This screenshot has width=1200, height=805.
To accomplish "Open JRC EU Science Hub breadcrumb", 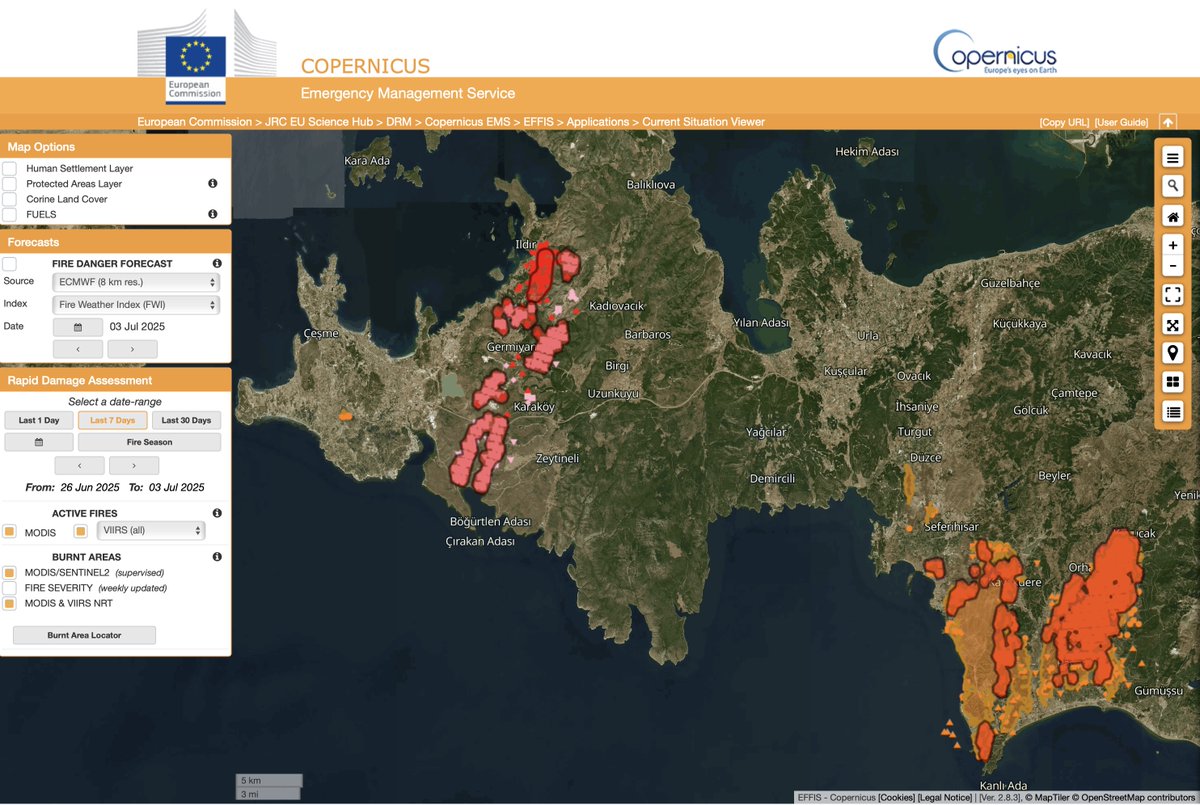I will pyautogui.click(x=320, y=122).
